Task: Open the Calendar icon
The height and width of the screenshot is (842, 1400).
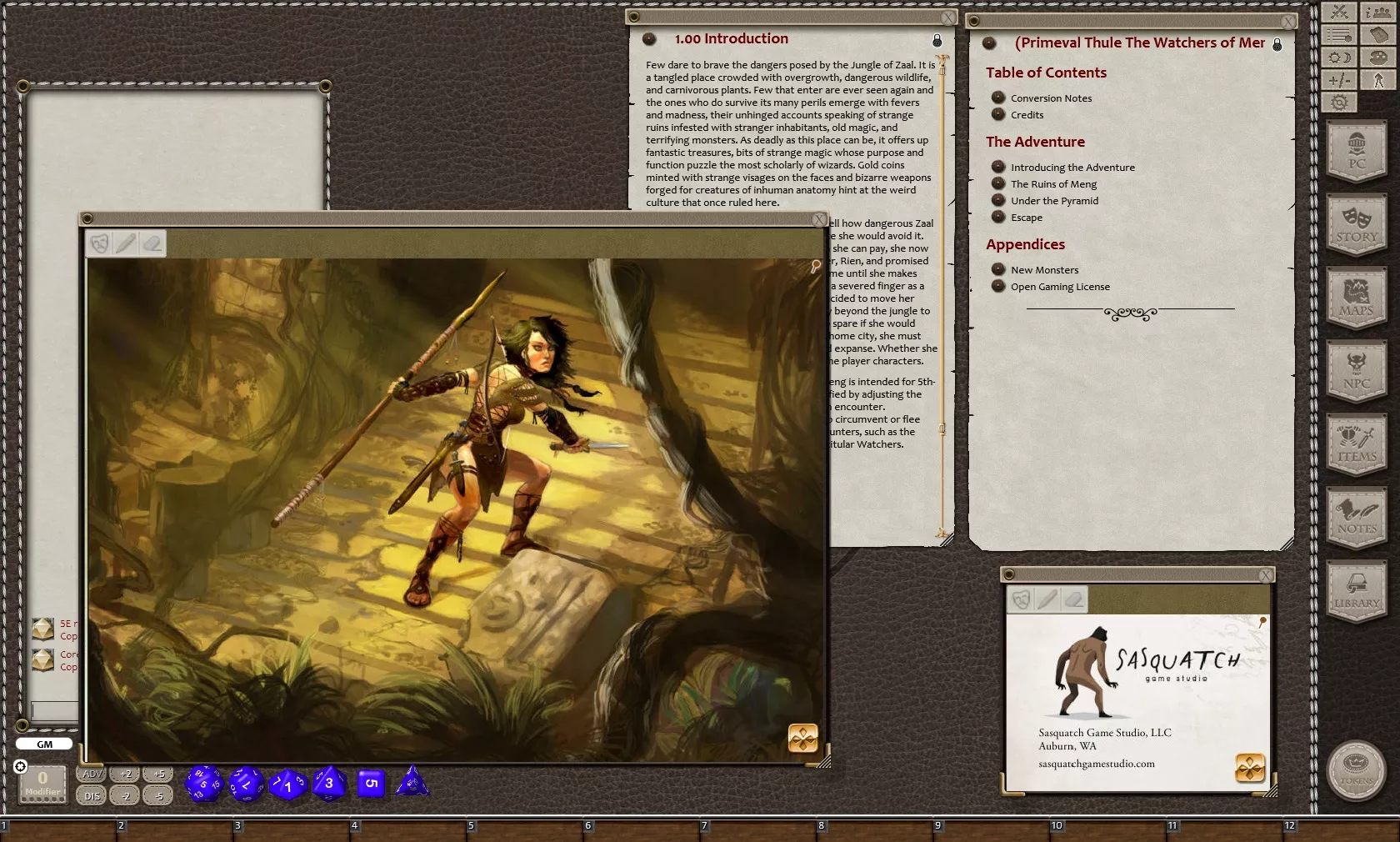Action: 1378,35
